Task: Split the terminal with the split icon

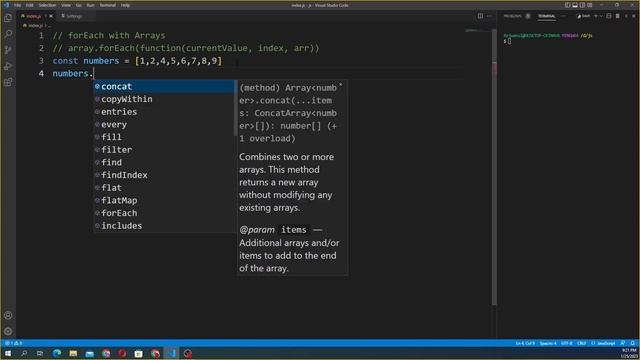Action: (x=609, y=16)
